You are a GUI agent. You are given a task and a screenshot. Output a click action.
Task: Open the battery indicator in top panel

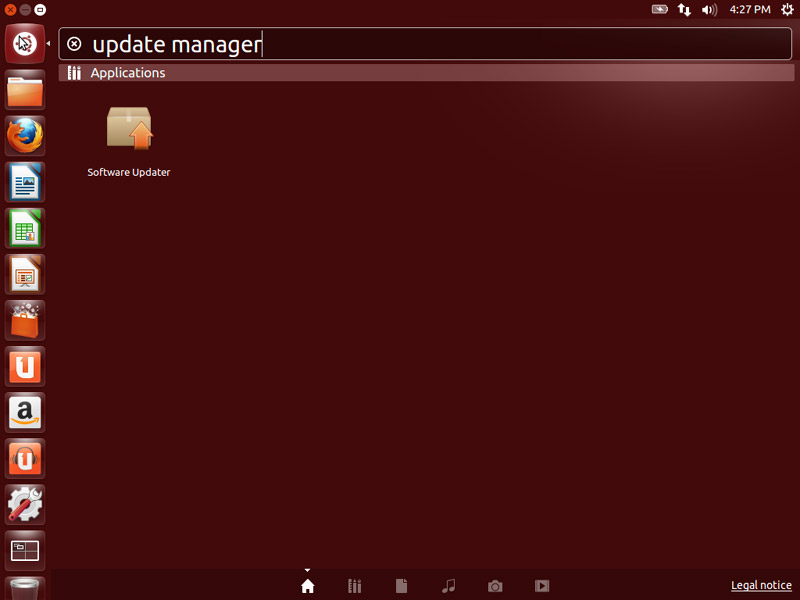[x=660, y=9]
